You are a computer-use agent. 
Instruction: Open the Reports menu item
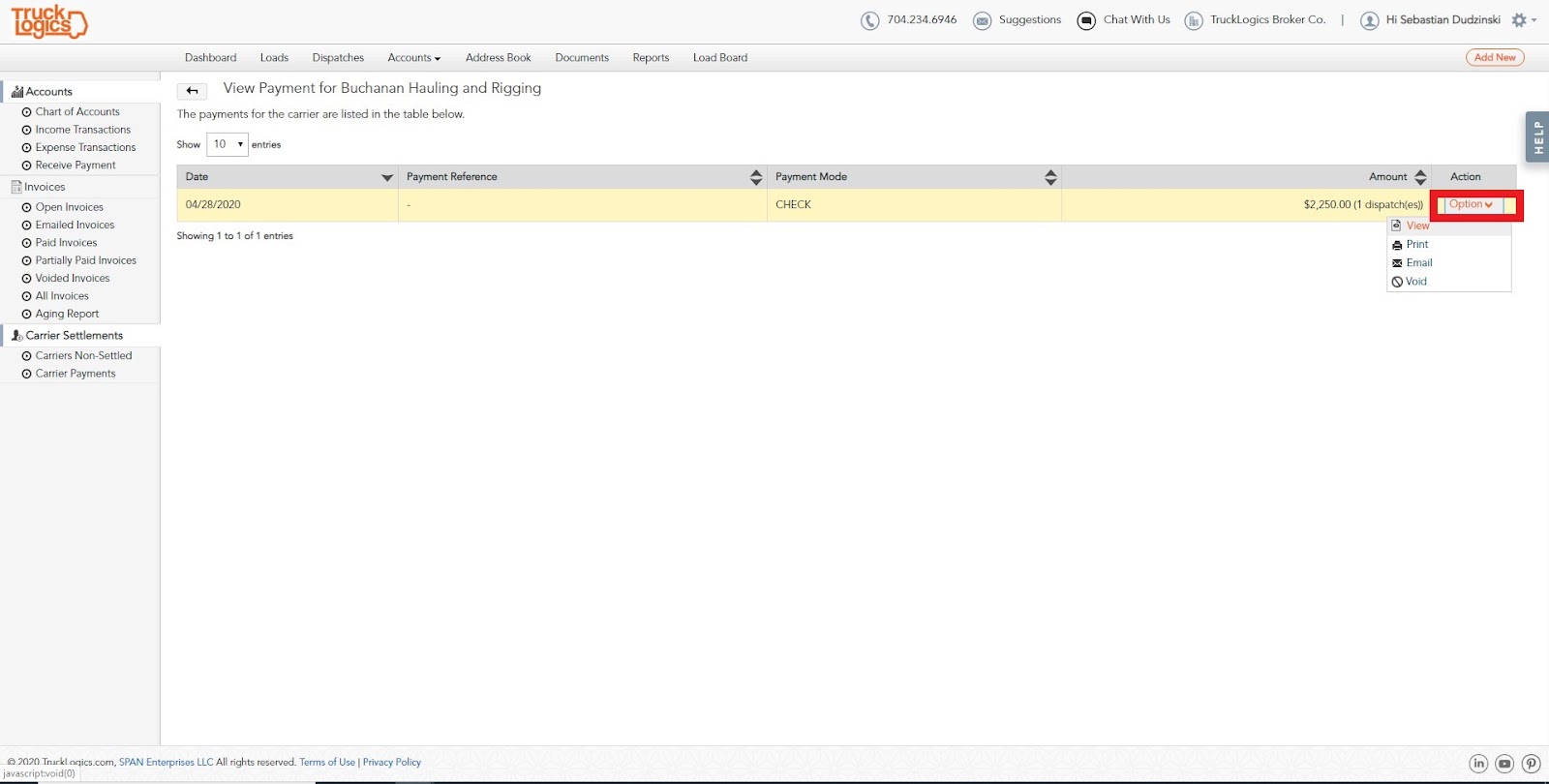pyautogui.click(x=651, y=58)
